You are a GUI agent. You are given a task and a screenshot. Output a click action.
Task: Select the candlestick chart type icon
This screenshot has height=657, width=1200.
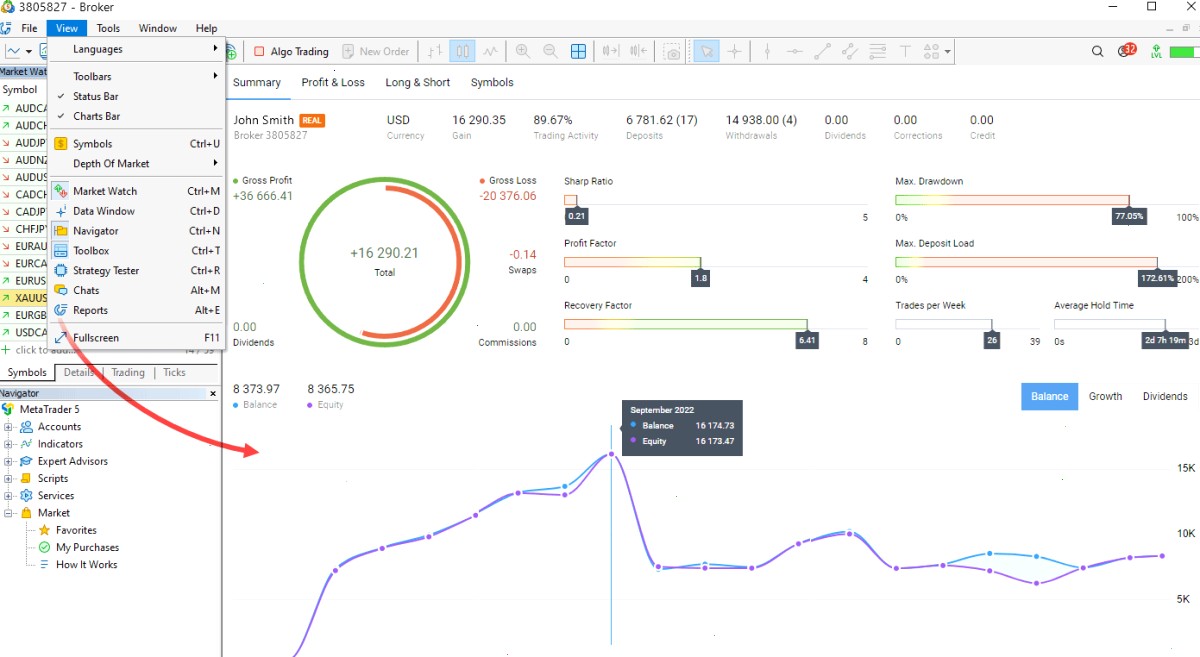(x=462, y=51)
